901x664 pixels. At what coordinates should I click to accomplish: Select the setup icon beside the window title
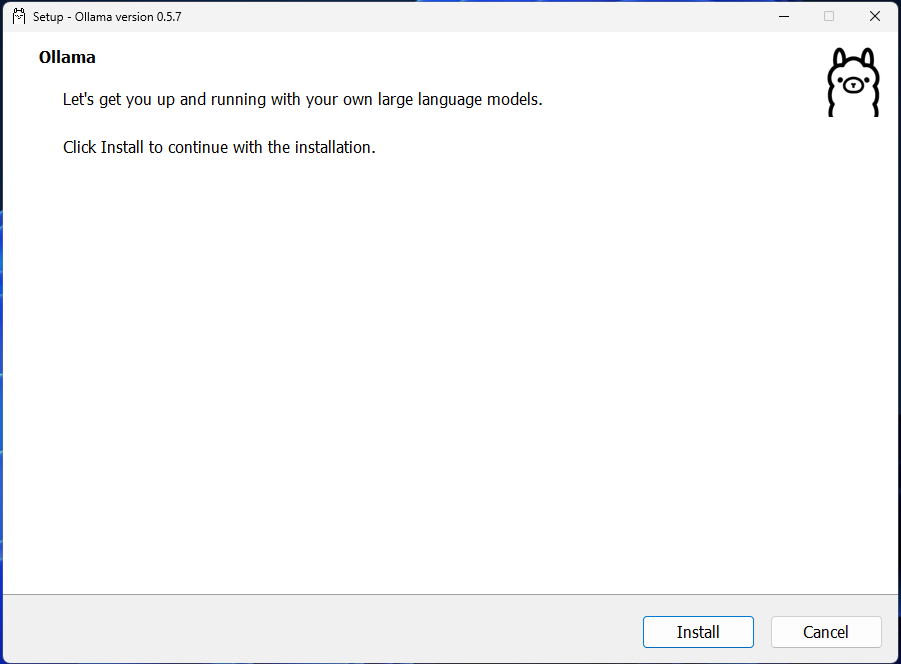(x=17, y=16)
